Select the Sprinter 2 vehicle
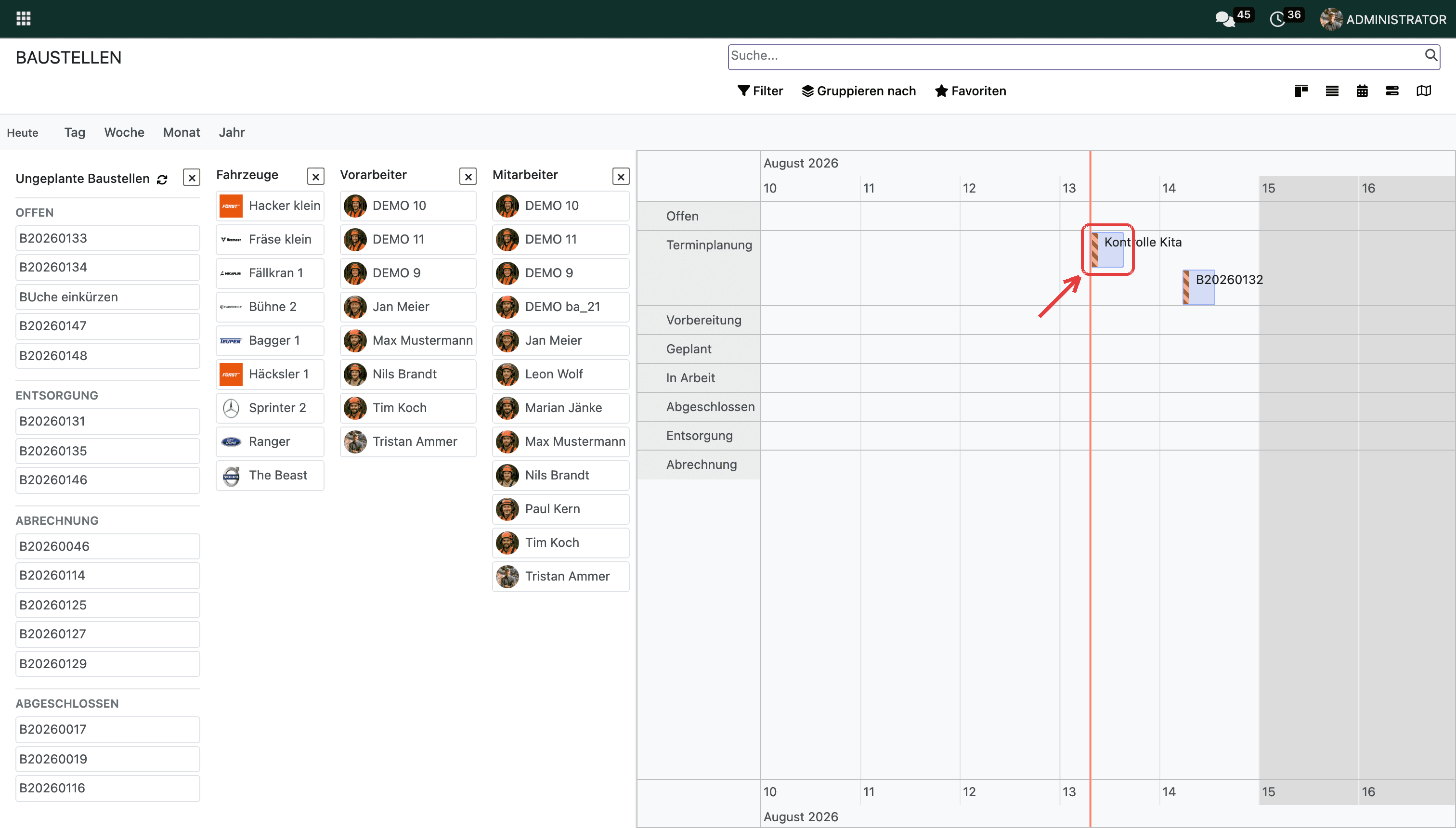This screenshot has height=828, width=1456. point(270,408)
